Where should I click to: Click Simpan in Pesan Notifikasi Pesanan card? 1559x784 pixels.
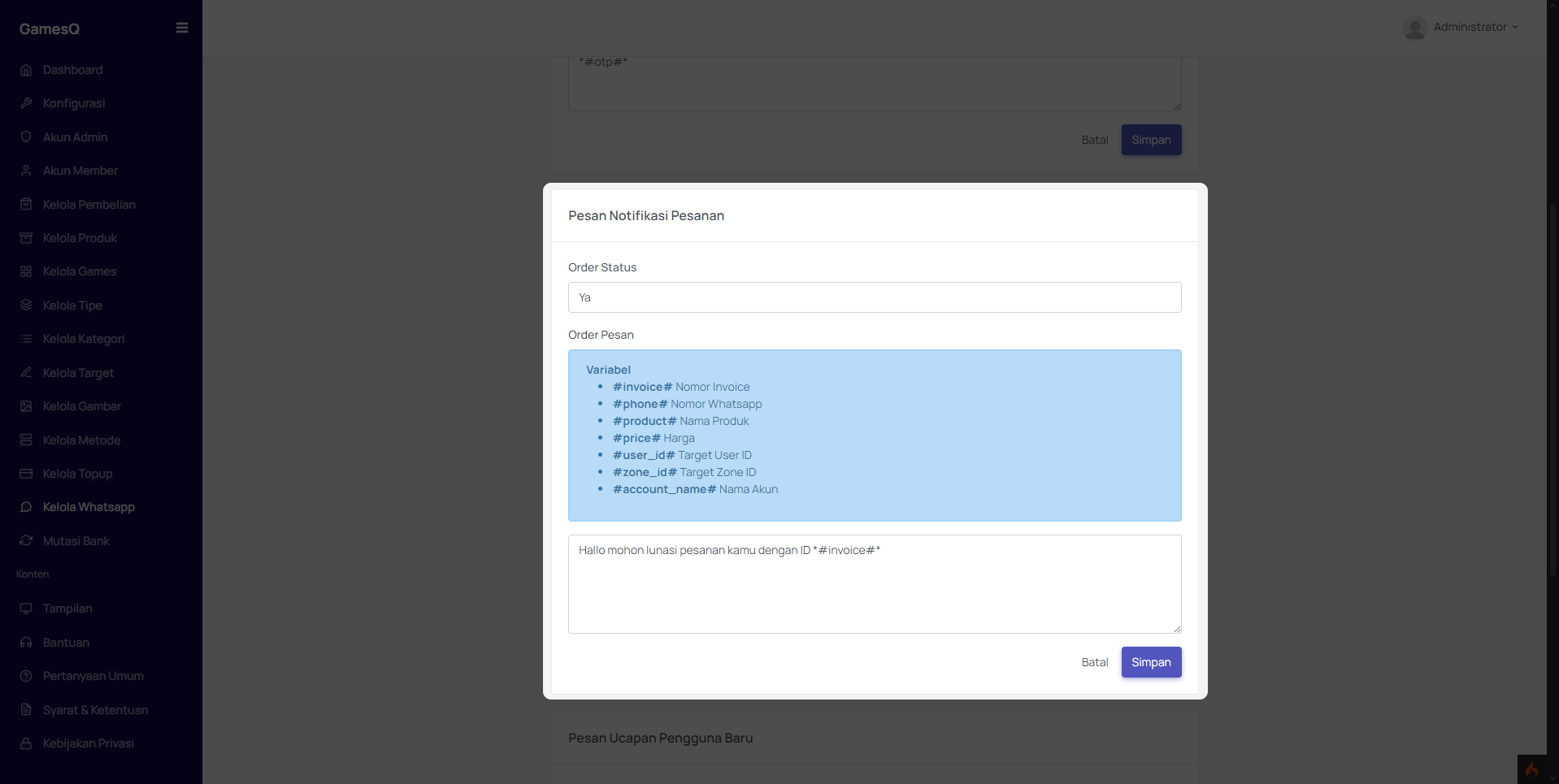coord(1151,662)
